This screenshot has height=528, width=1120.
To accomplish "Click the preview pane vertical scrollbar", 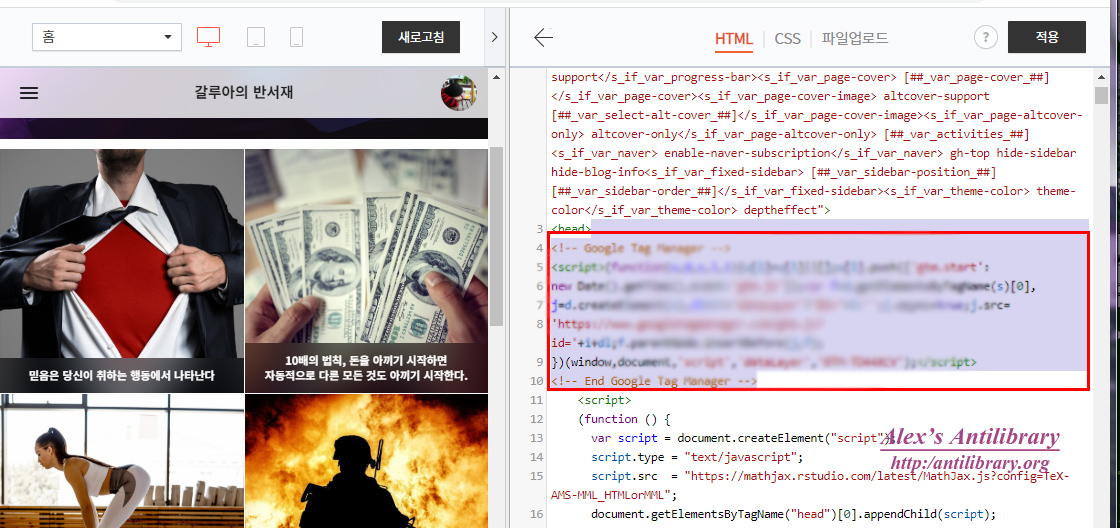I will [496, 236].
